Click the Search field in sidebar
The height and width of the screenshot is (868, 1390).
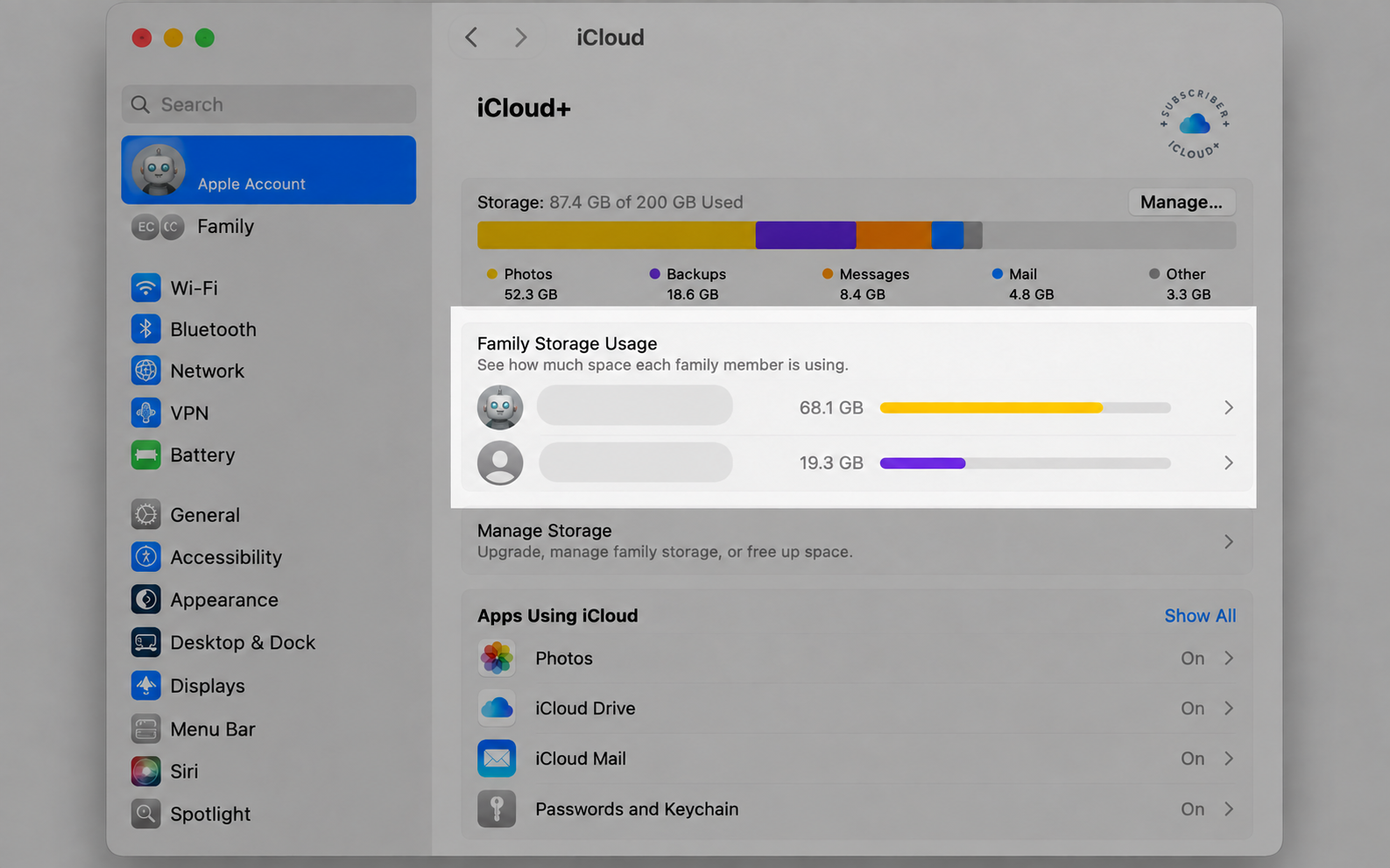pyautogui.click(x=268, y=104)
